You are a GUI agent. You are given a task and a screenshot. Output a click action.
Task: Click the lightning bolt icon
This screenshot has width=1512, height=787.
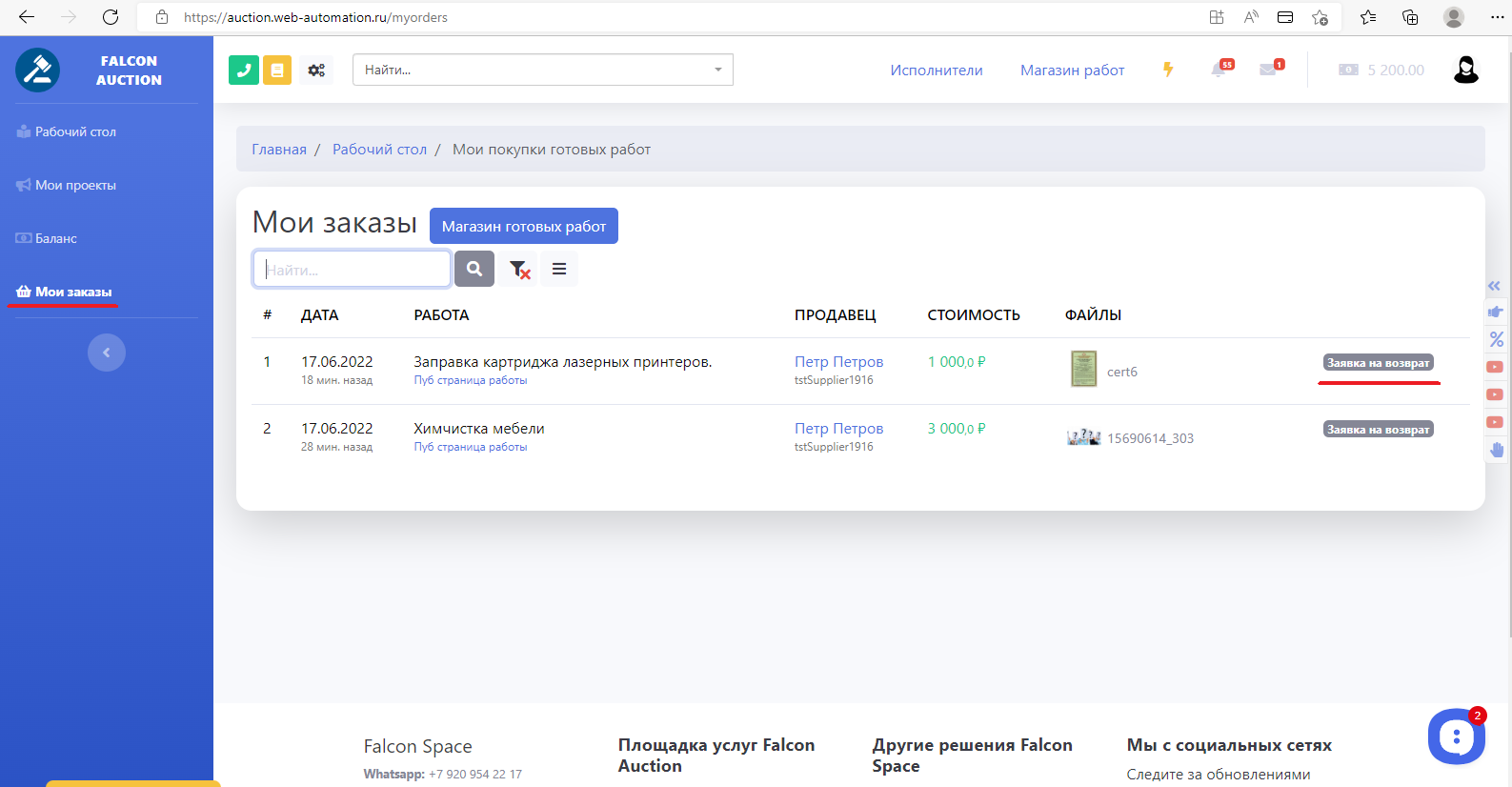[1168, 70]
